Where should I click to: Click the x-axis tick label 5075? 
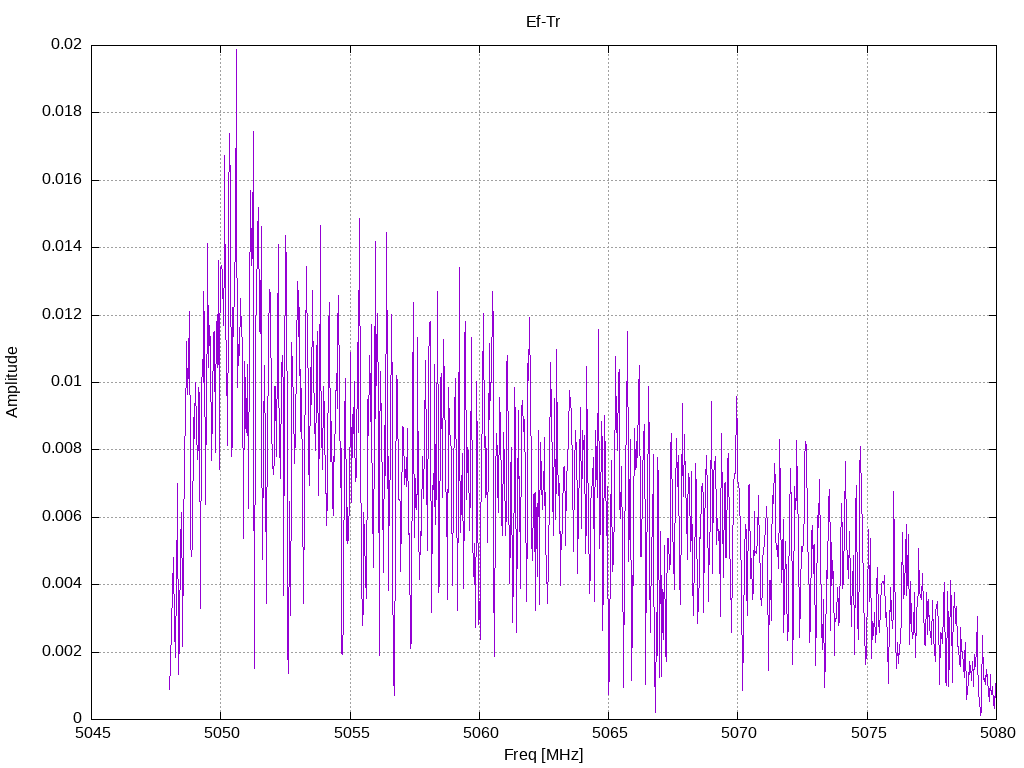(x=868, y=733)
